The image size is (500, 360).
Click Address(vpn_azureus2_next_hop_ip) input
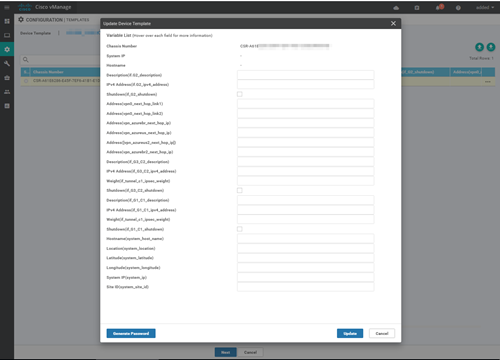pos(306,142)
